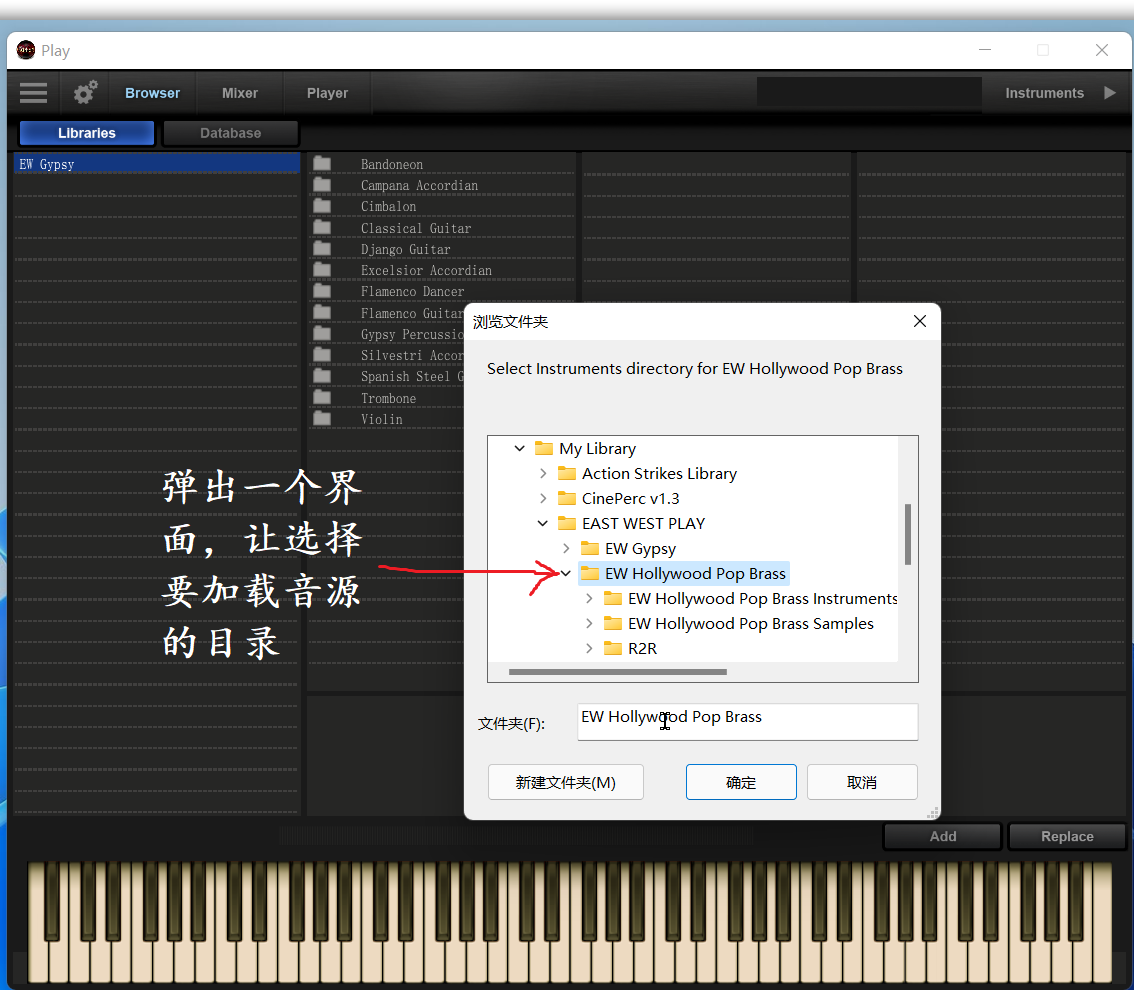Open the Campana Accordian folder icon
The width and height of the screenshot is (1134, 990).
coord(322,185)
